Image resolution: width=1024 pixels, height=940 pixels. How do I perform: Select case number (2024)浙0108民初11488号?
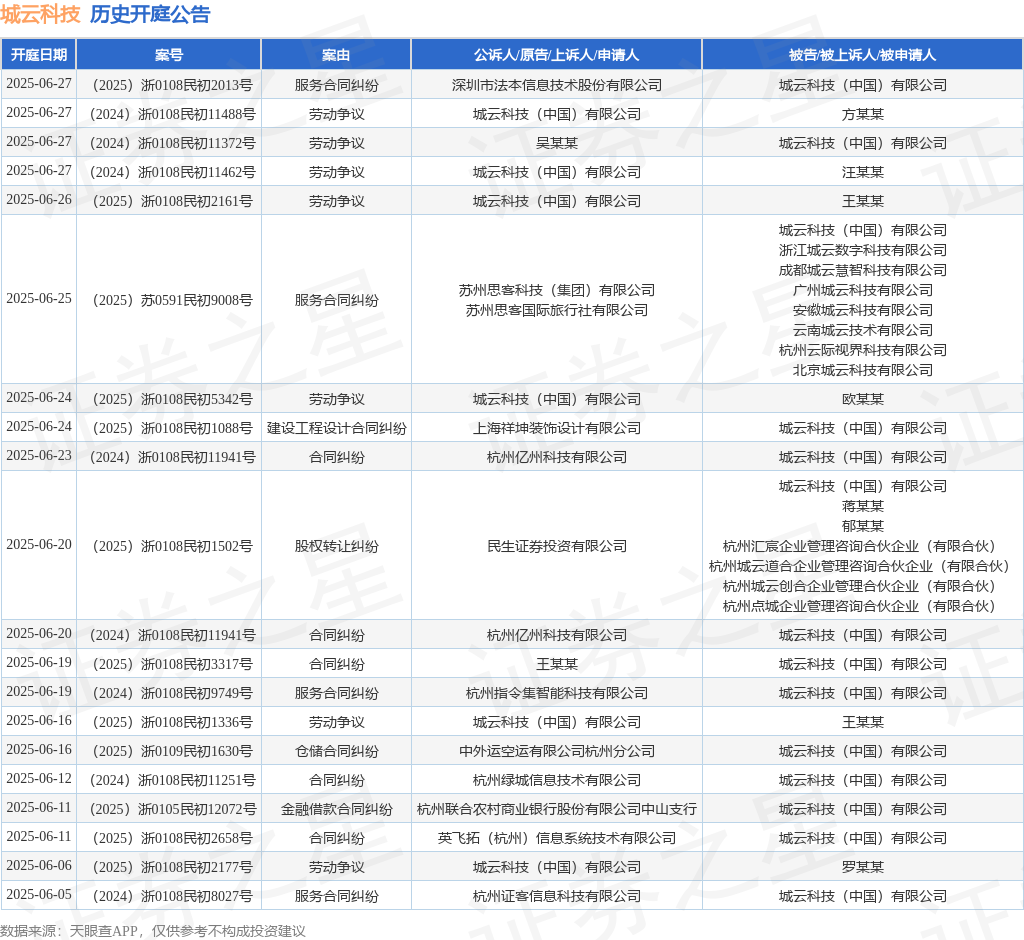[168, 114]
